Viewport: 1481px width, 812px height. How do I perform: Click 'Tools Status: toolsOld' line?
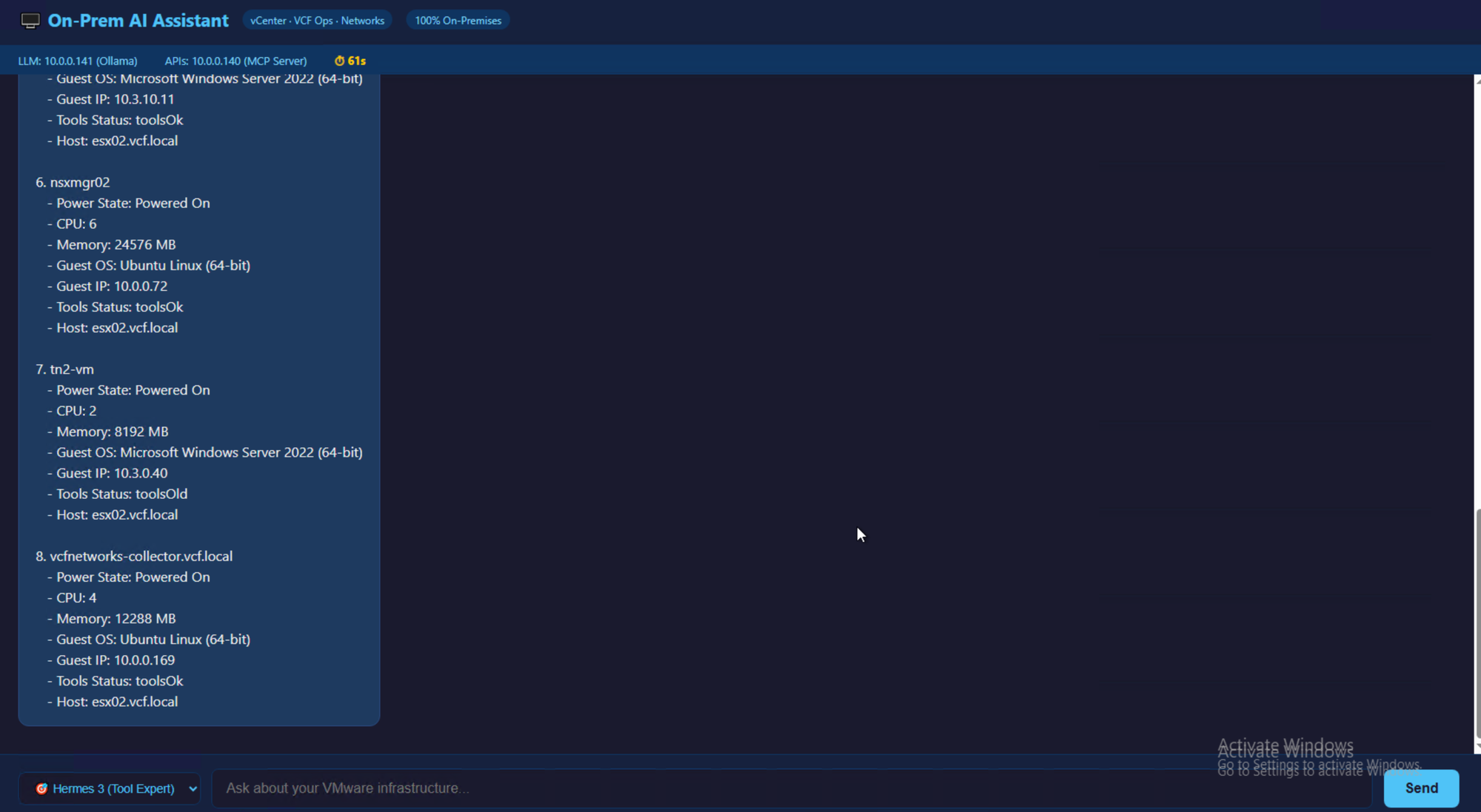118,494
